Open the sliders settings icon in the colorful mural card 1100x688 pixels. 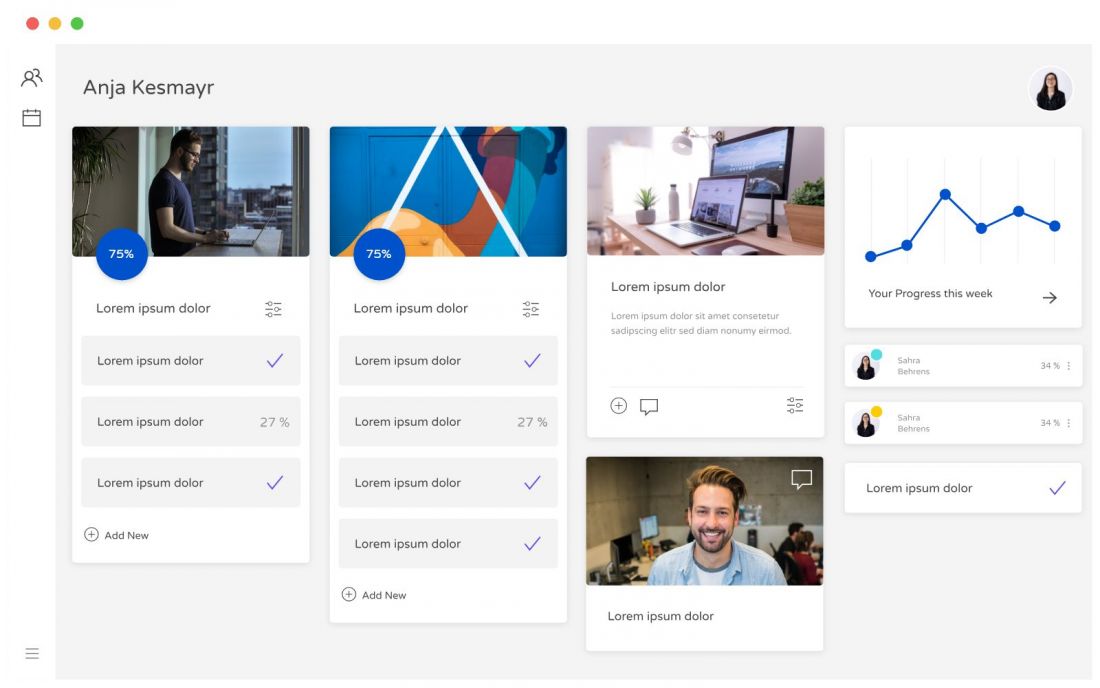point(531,309)
